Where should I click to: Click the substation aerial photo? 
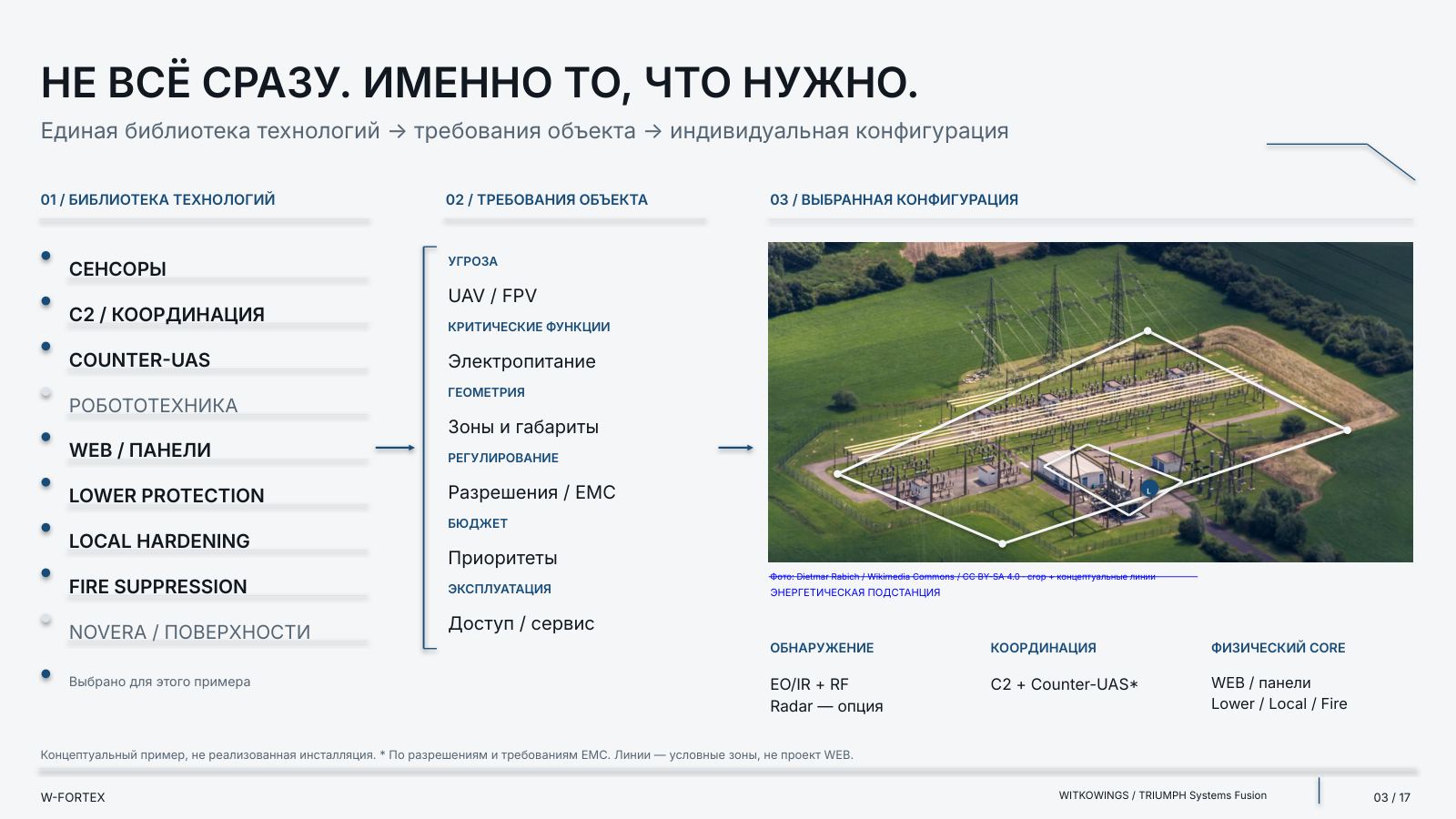(x=1090, y=402)
